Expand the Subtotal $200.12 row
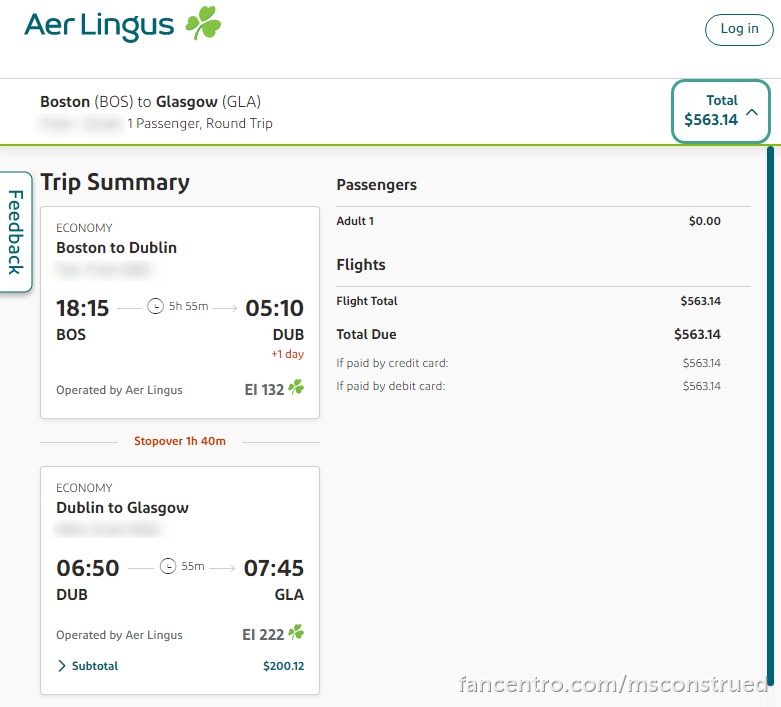 pyautogui.click(x=180, y=666)
